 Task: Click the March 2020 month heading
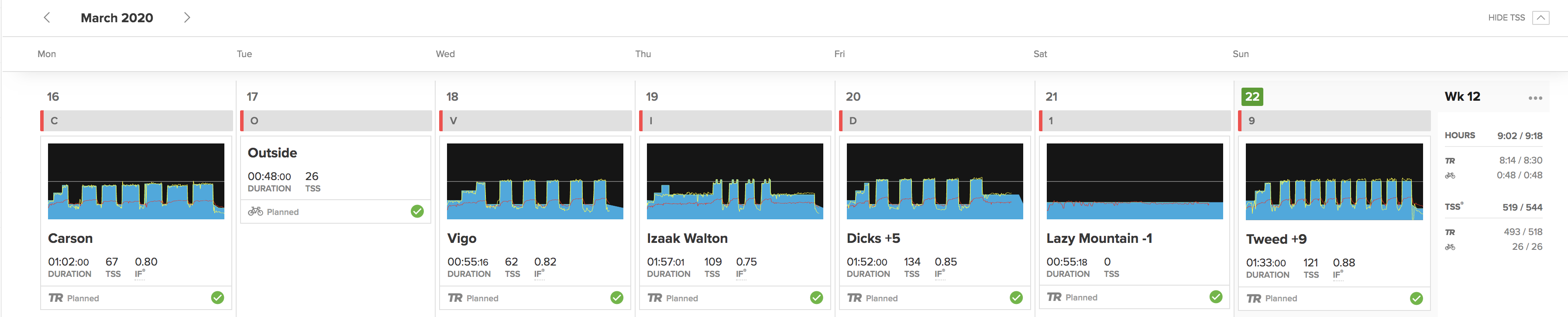[117, 17]
